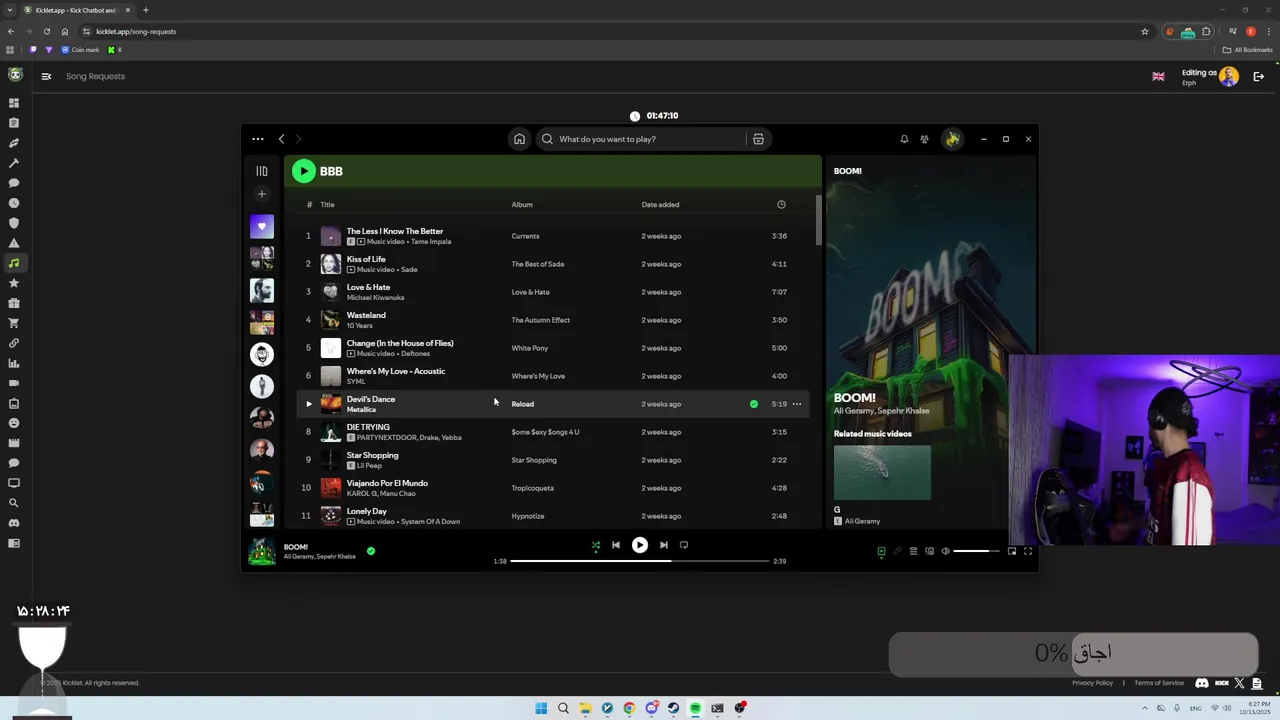Screen dimensions: 1280x720
Task: Adjust the Spotify volume slider
Action: 976,551
